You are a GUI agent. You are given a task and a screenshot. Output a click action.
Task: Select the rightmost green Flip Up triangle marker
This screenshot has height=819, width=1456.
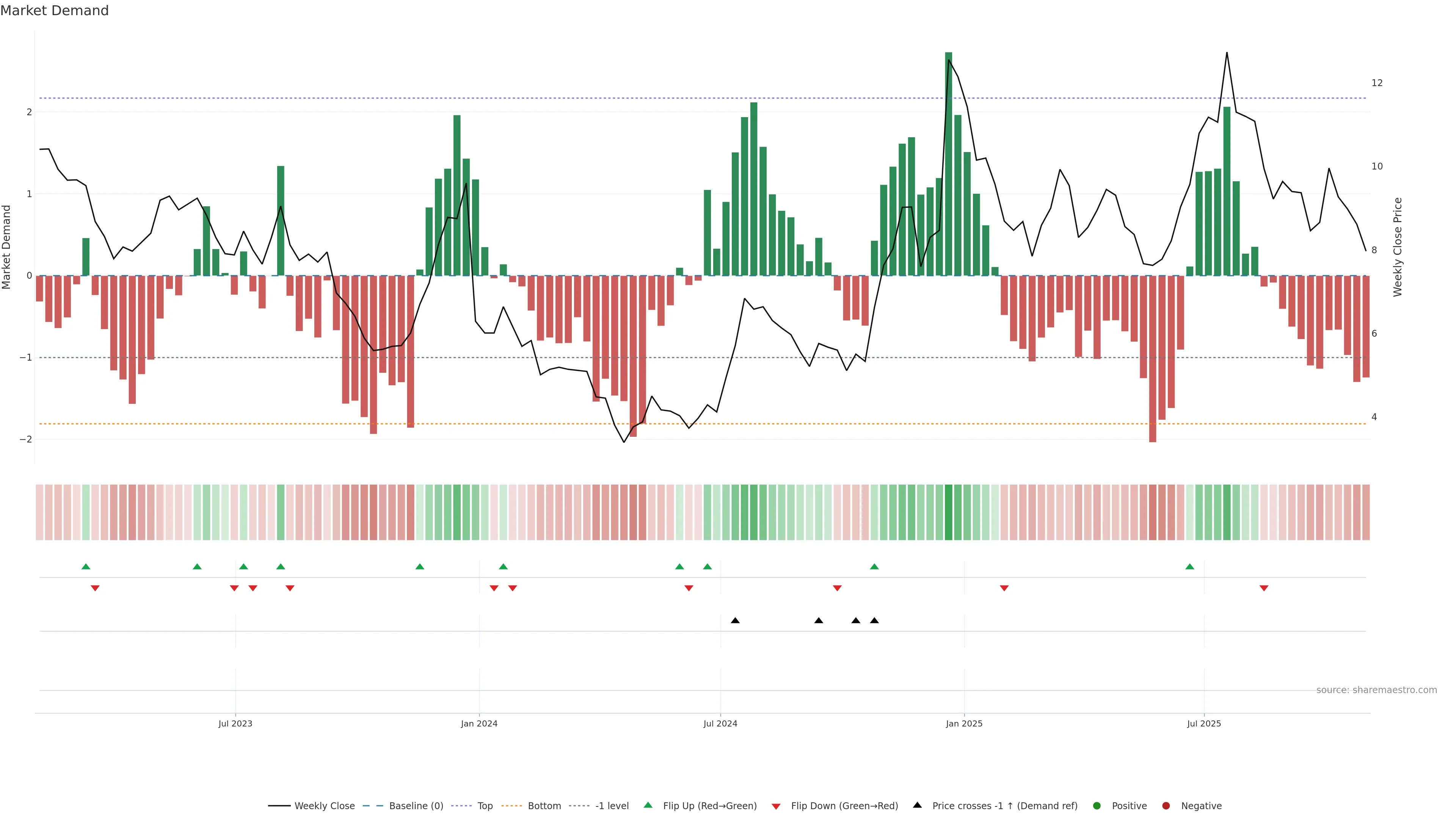pyautogui.click(x=1190, y=567)
